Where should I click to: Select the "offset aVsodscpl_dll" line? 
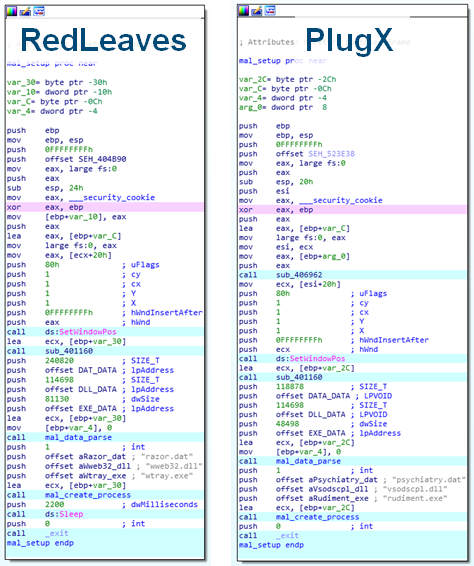(x=343, y=489)
